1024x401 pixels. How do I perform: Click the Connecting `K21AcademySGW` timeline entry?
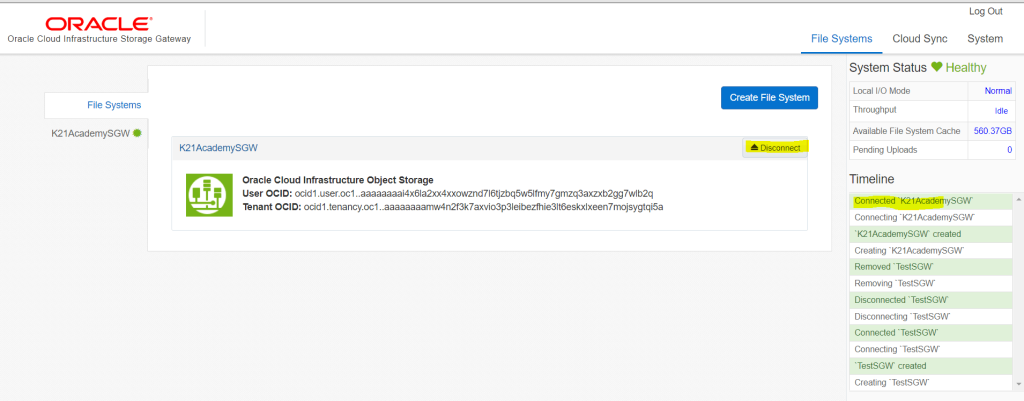coord(931,217)
